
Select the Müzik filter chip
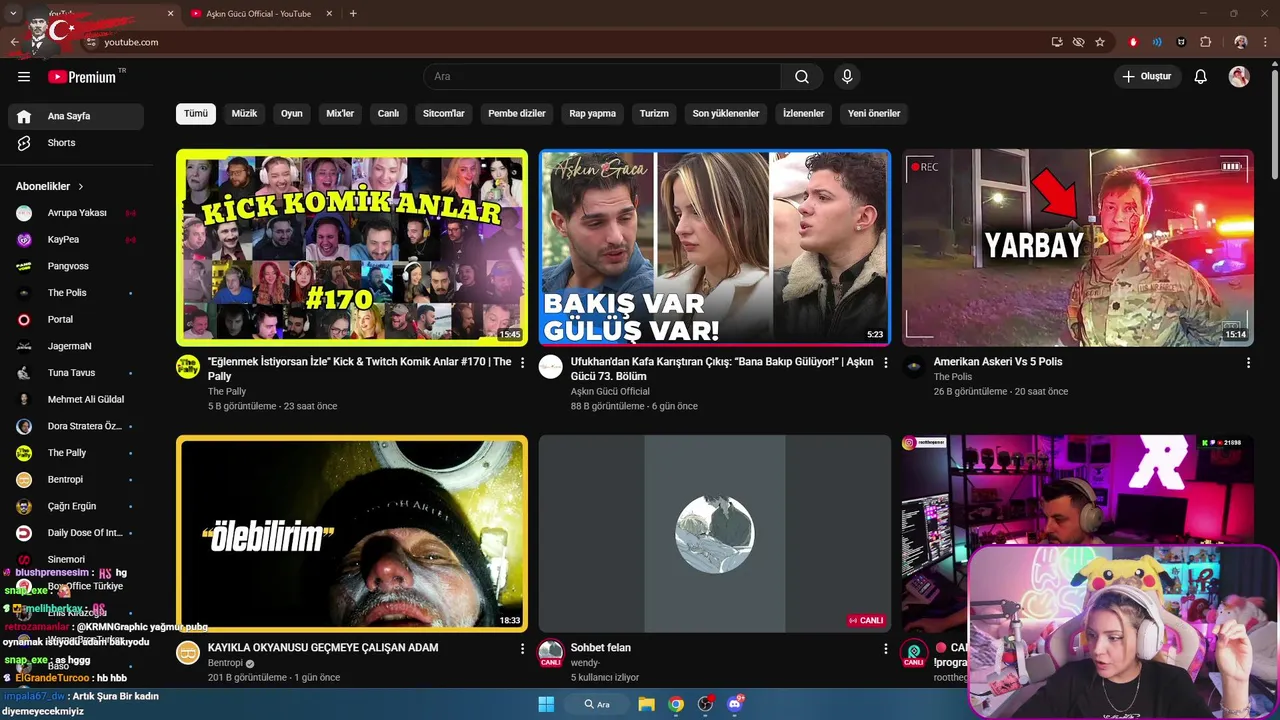click(x=244, y=113)
